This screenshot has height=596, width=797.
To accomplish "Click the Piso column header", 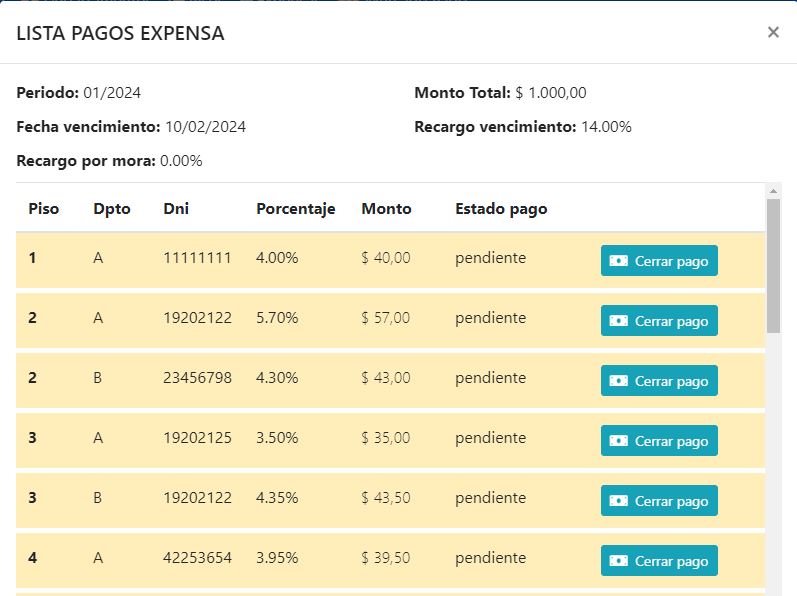I will click(44, 209).
